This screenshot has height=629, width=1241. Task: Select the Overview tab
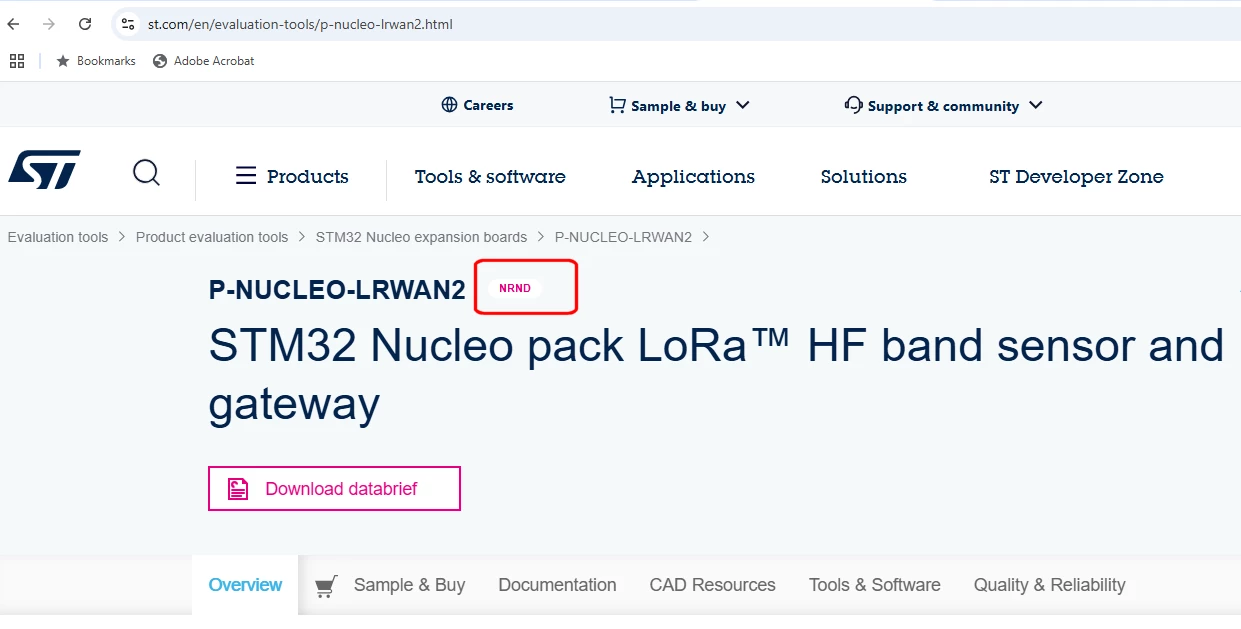click(245, 585)
